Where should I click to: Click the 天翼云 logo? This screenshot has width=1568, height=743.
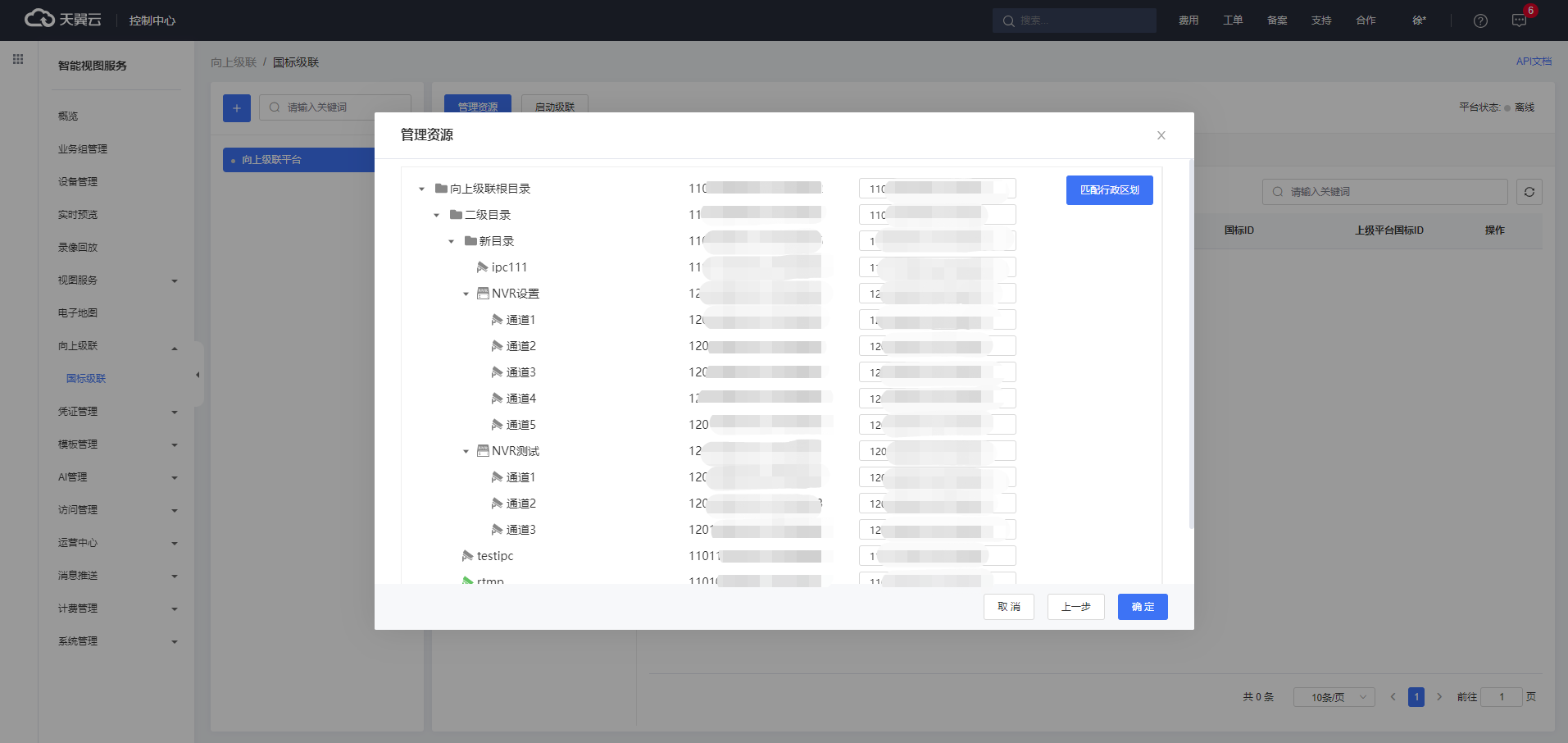point(63,19)
